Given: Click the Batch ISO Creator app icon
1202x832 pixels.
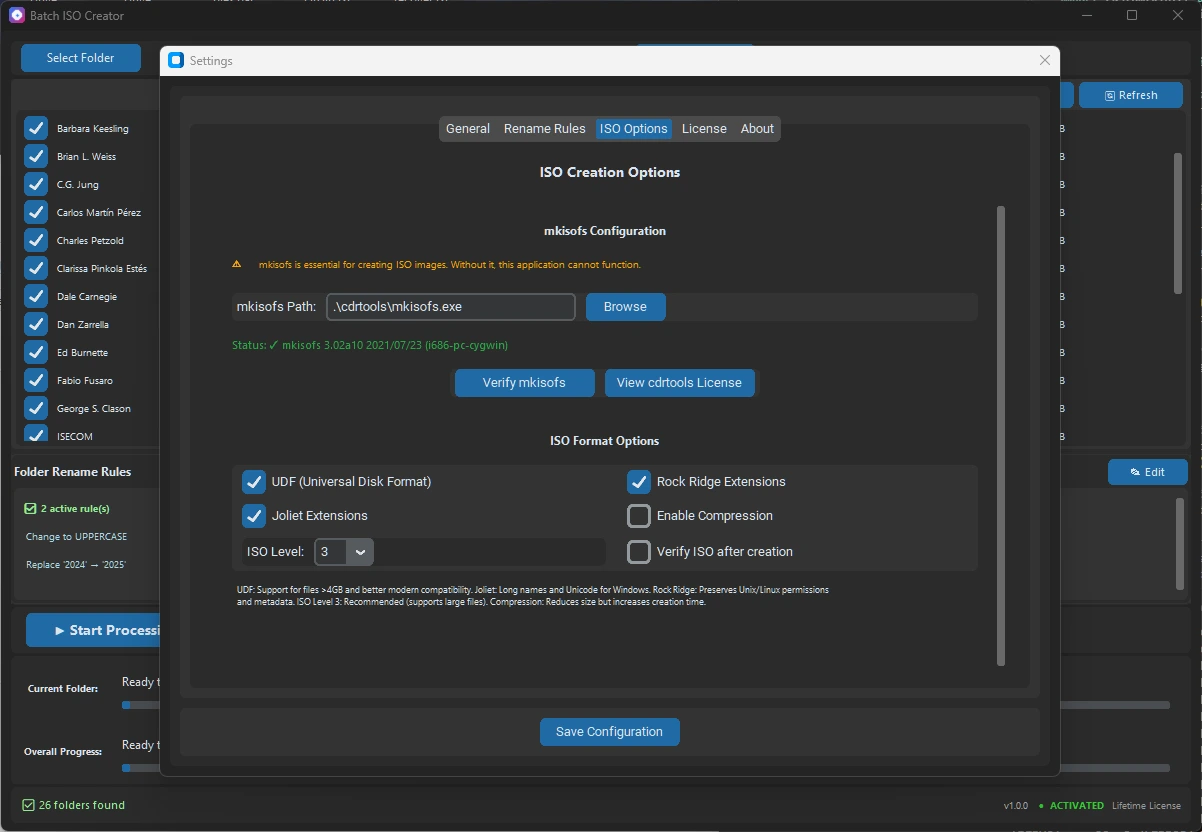Looking at the screenshot, I should [15, 15].
